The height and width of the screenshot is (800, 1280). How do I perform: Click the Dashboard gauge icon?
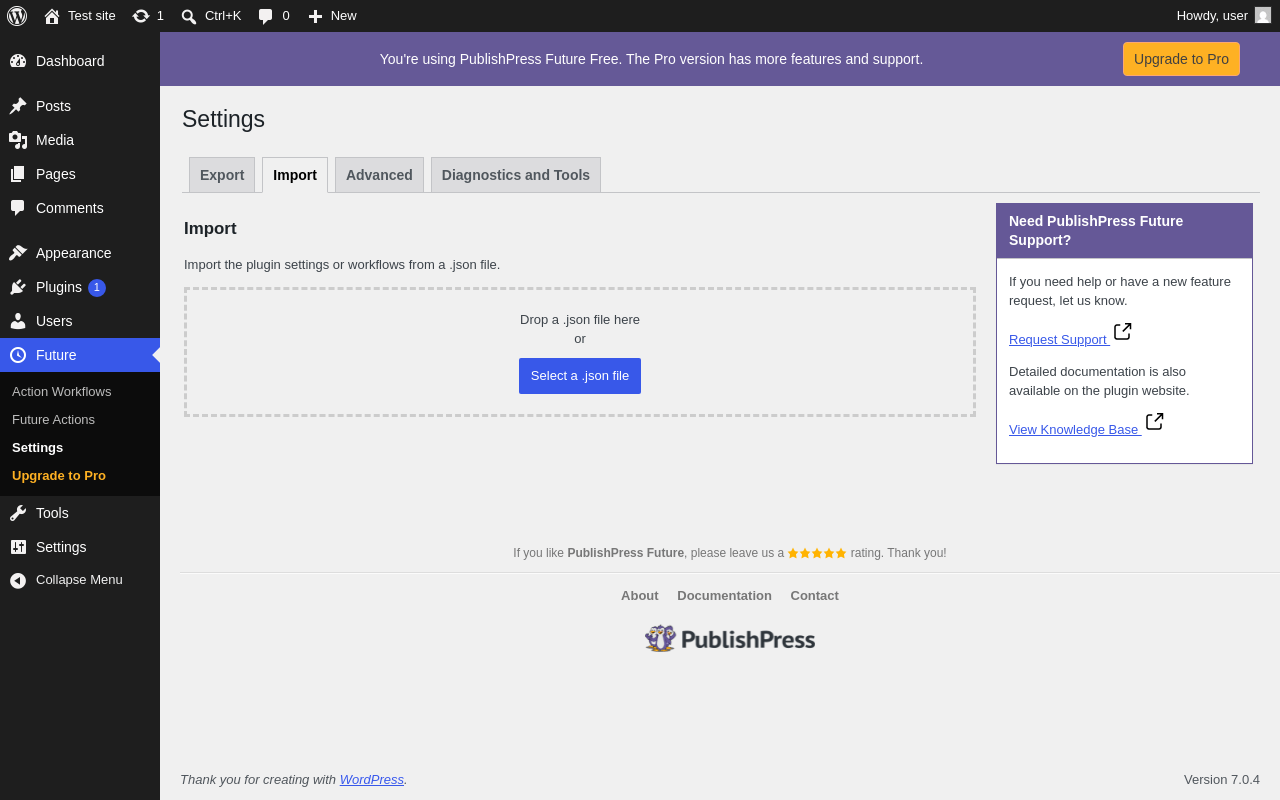tap(18, 61)
